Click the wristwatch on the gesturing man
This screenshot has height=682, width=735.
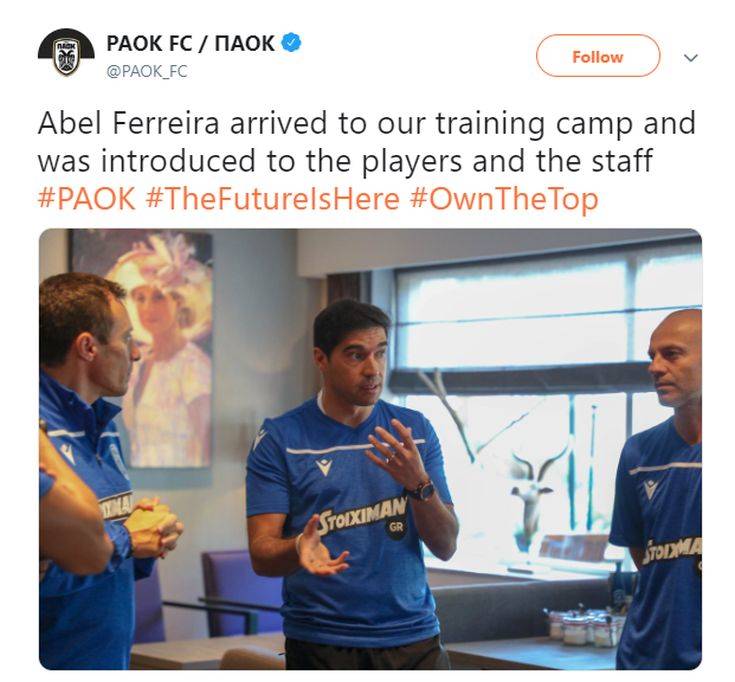tap(422, 491)
